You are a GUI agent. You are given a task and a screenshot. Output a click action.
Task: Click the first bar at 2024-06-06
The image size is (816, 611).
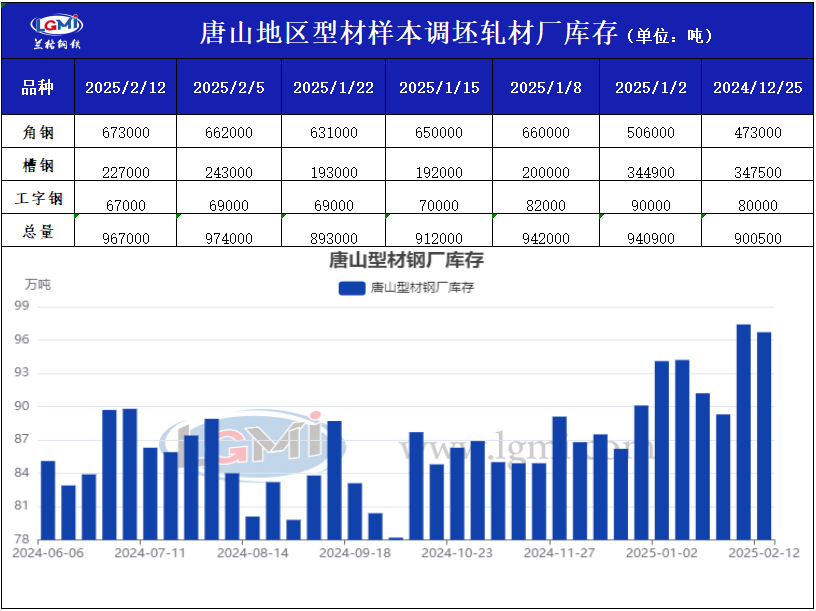48,499
